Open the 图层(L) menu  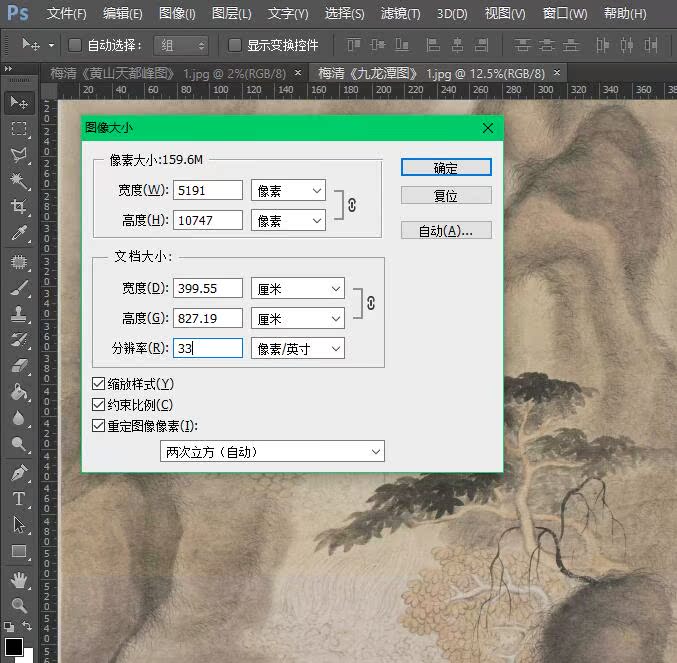pos(231,14)
